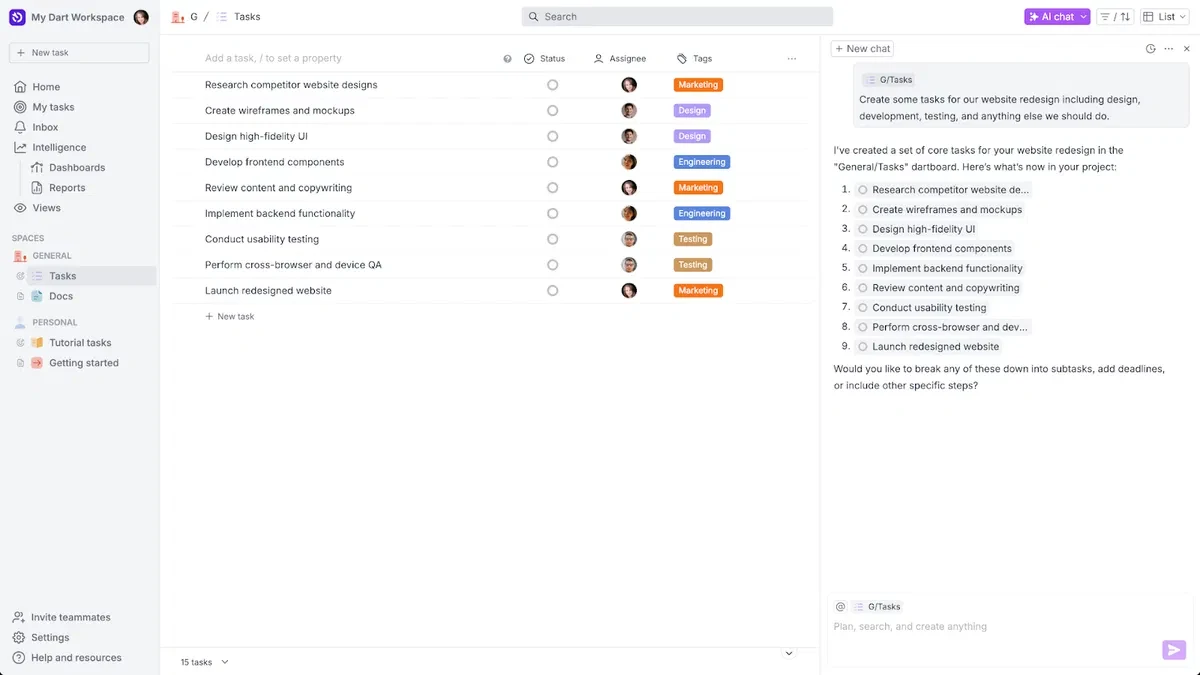Open Dashboards in the sidebar
This screenshot has width=1200, height=675.
[x=76, y=168]
